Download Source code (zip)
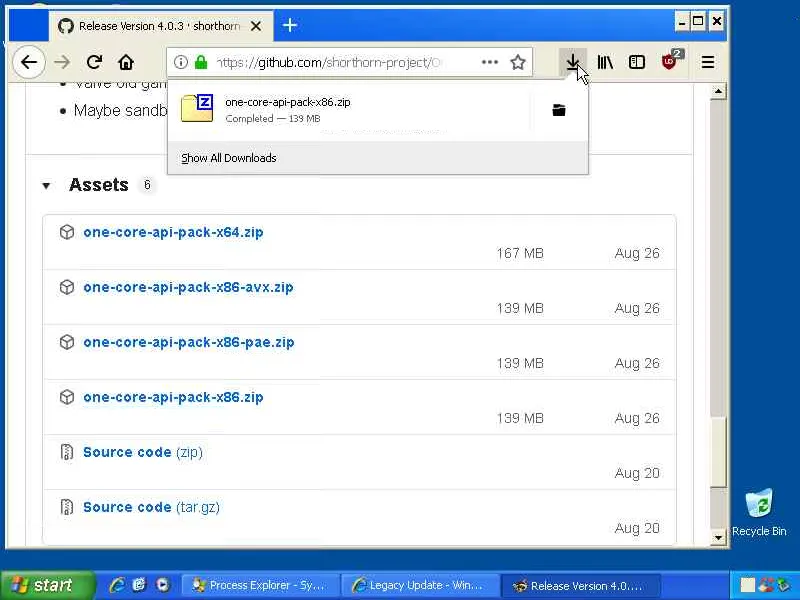Viewport: 800px width, 600px height. coord(143,453)
